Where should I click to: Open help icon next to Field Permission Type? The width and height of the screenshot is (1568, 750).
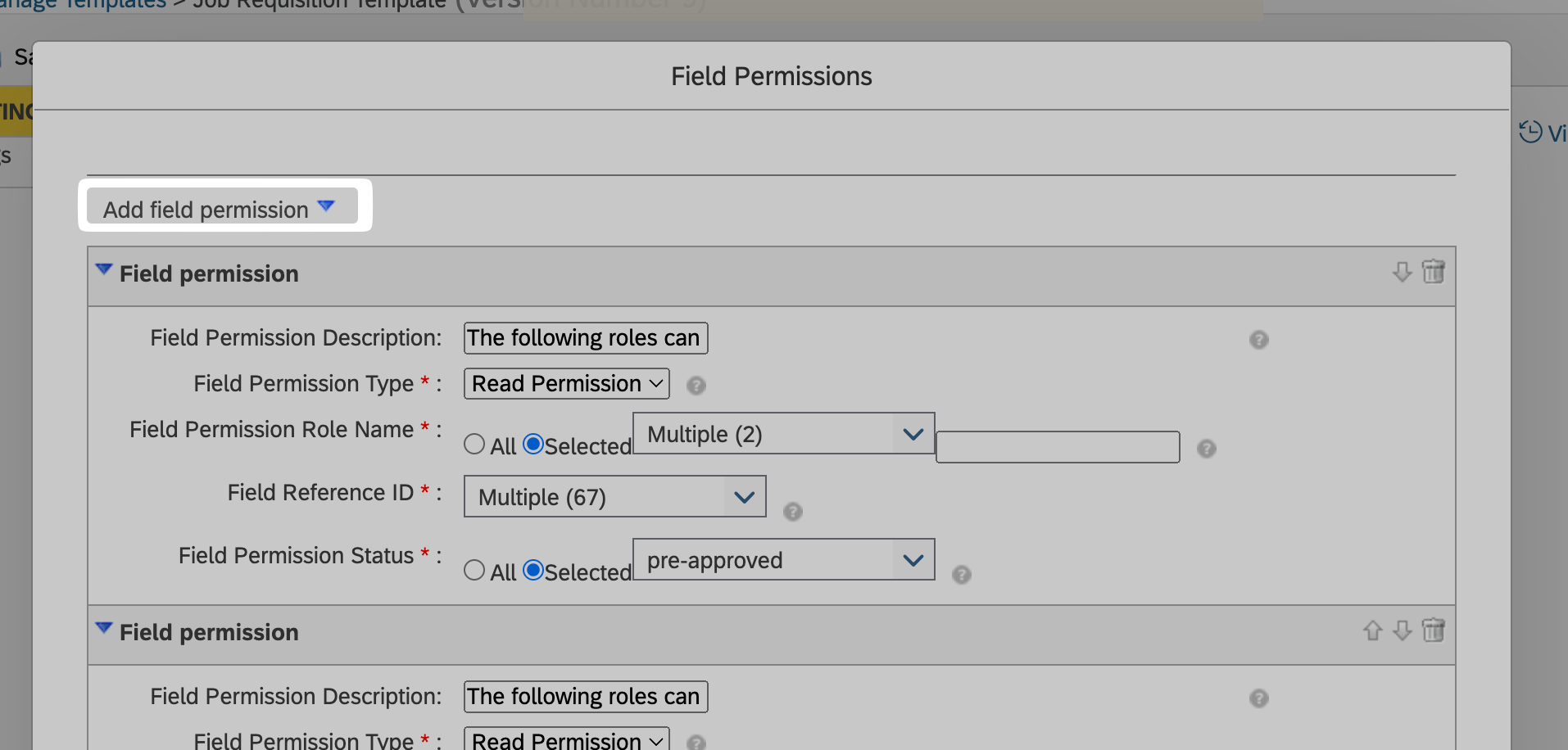(x=696, y=386)
